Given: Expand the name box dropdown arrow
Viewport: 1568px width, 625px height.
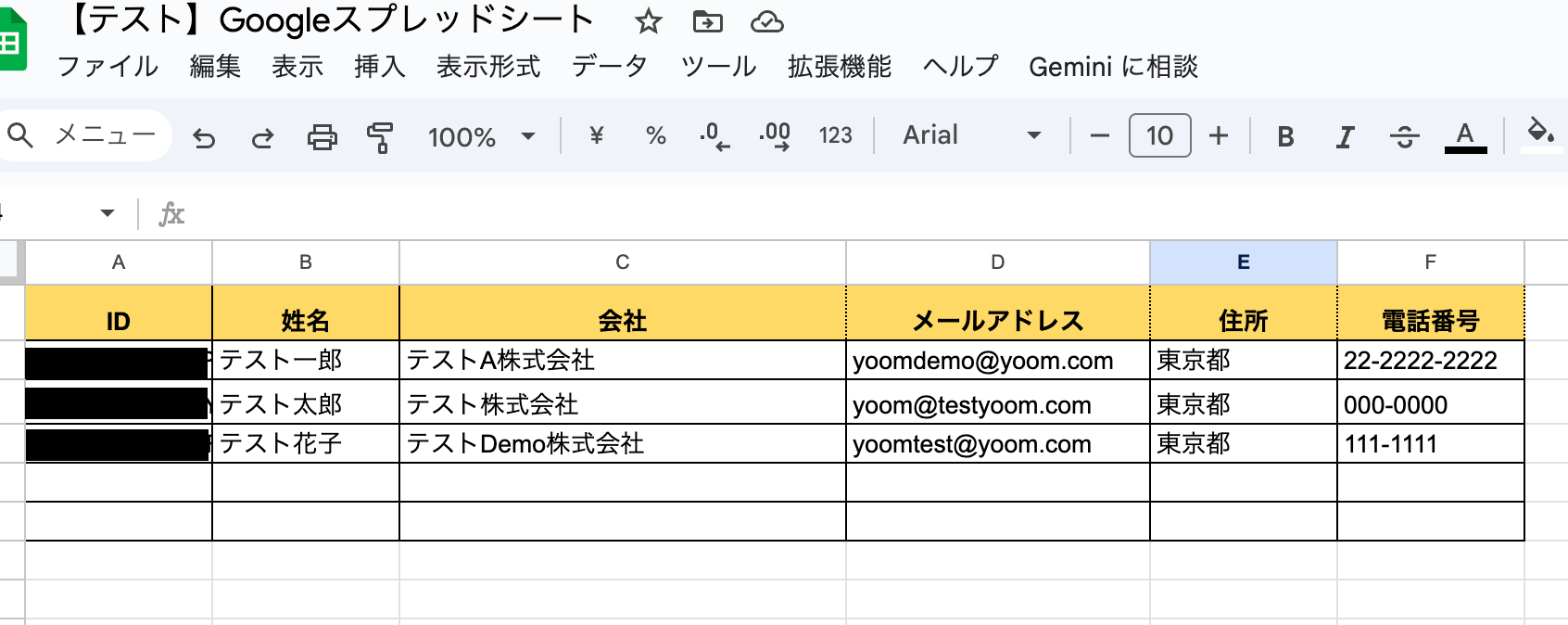Looking at the screenshot, I should [107, 213].
